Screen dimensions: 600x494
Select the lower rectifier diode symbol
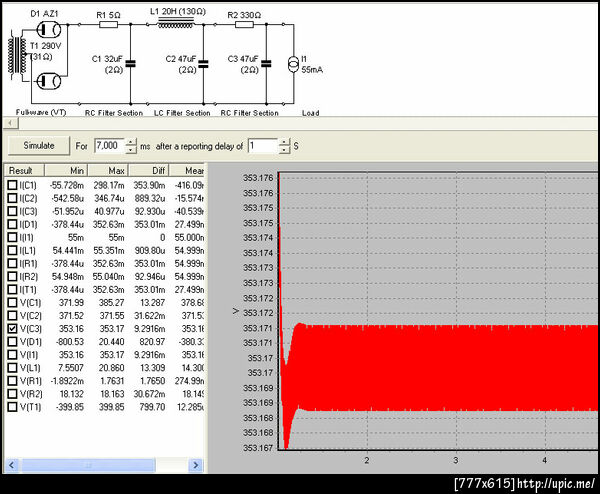tap(49, 81)
